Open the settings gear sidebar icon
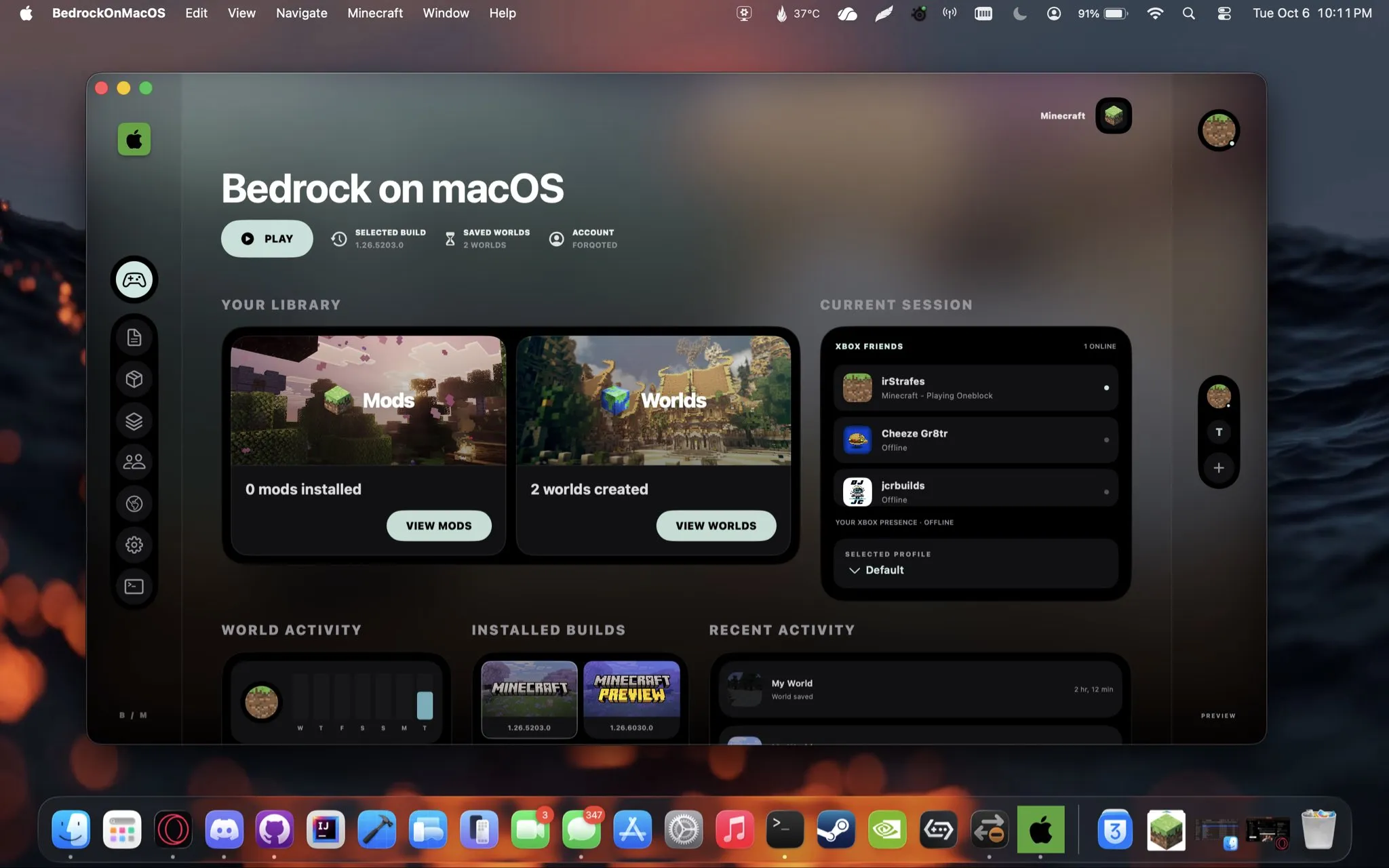The image size is (1389, 868). (x=134, y=545)
